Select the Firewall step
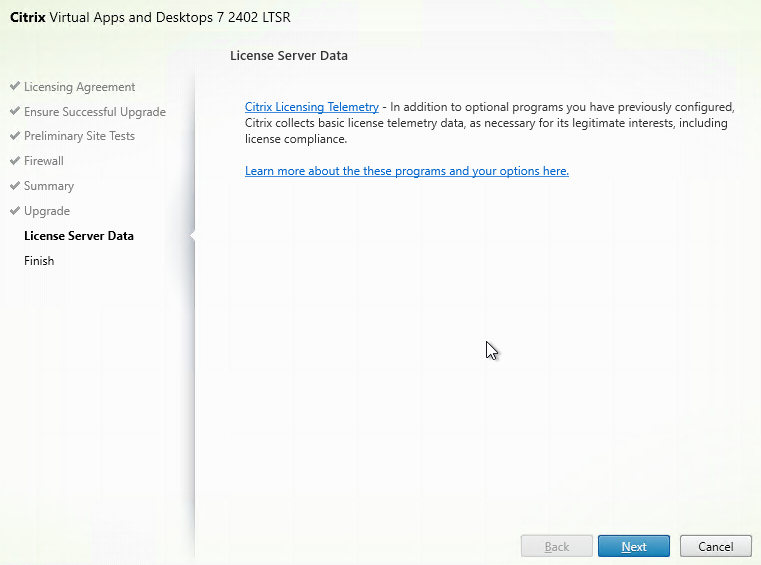The width and height of the screenshot is (761, 565). pyautogui.click(x=44, y=161)
